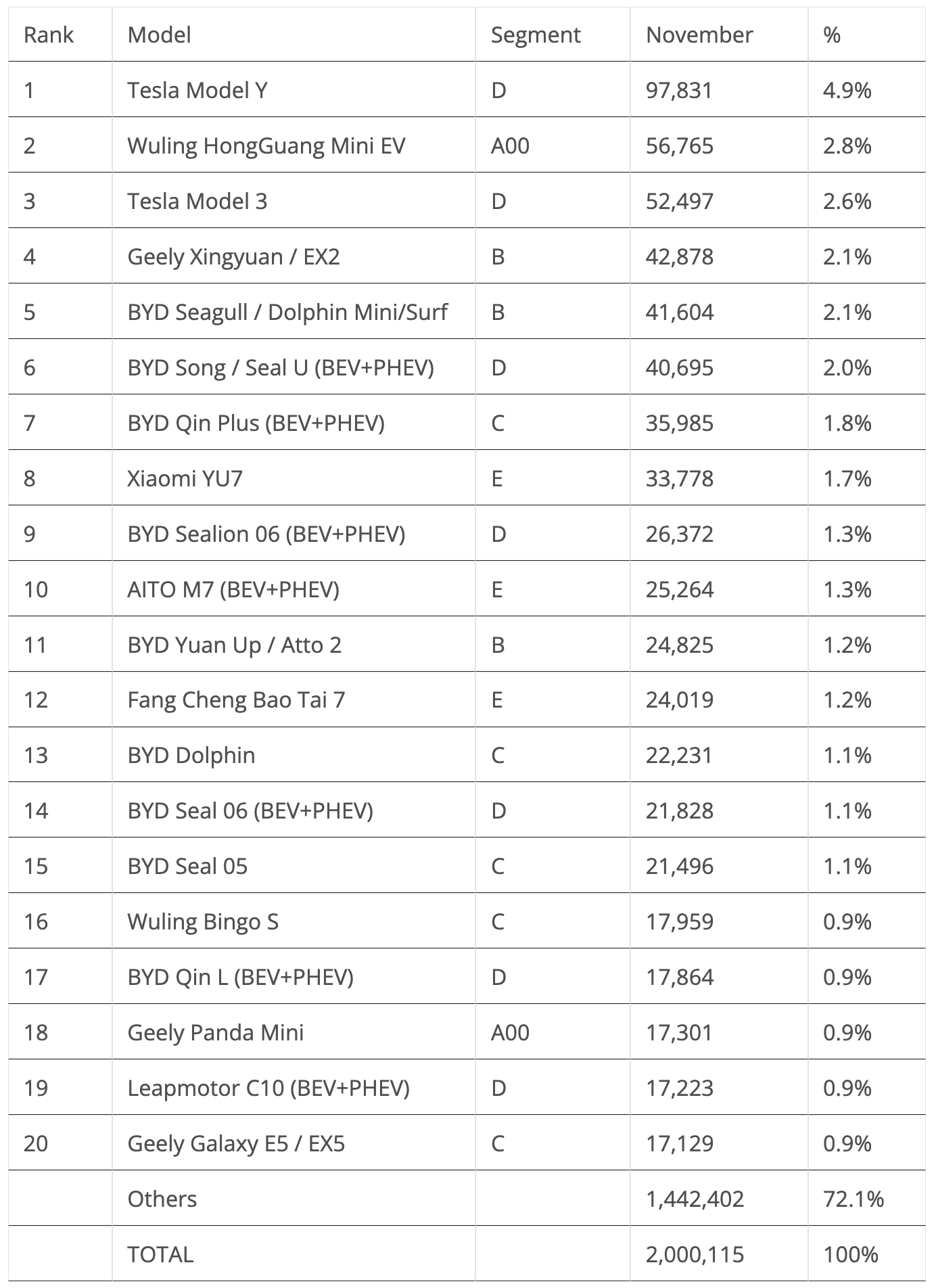936x1288 pixels.
Task: Click the Model column header
Action: 159,35
